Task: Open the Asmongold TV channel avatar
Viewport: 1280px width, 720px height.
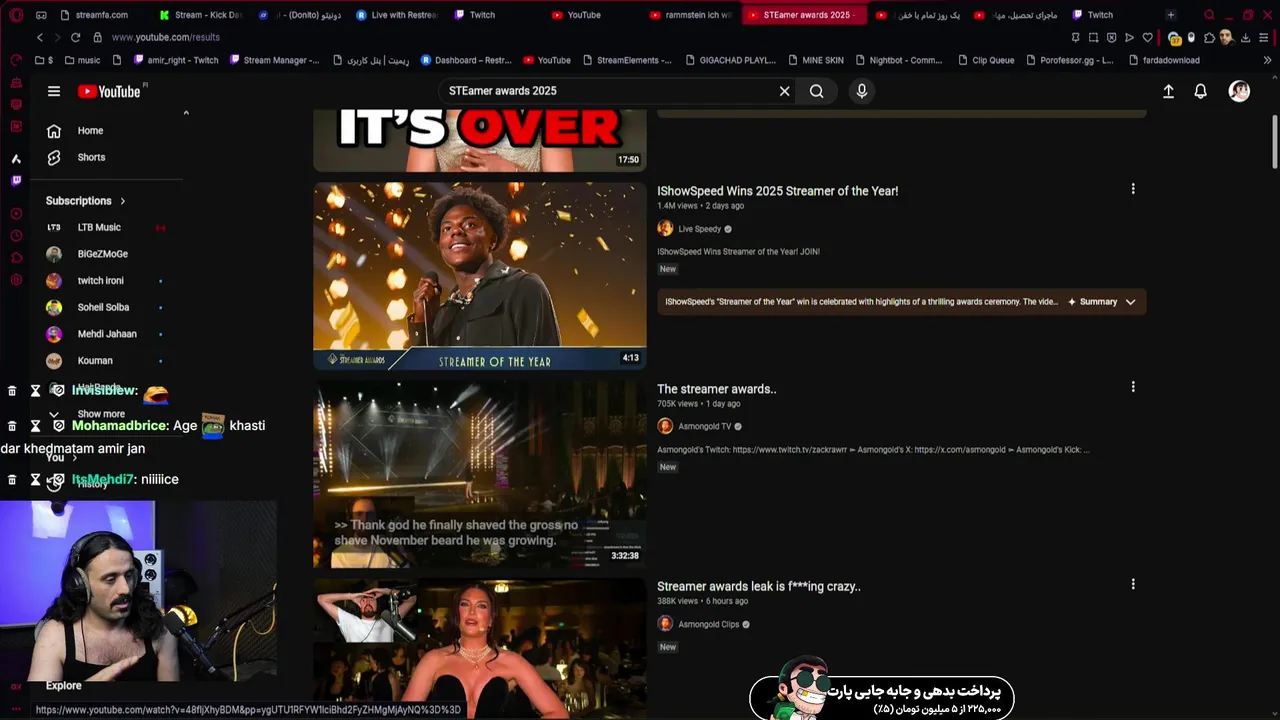Action: click(x=665, y=426)
